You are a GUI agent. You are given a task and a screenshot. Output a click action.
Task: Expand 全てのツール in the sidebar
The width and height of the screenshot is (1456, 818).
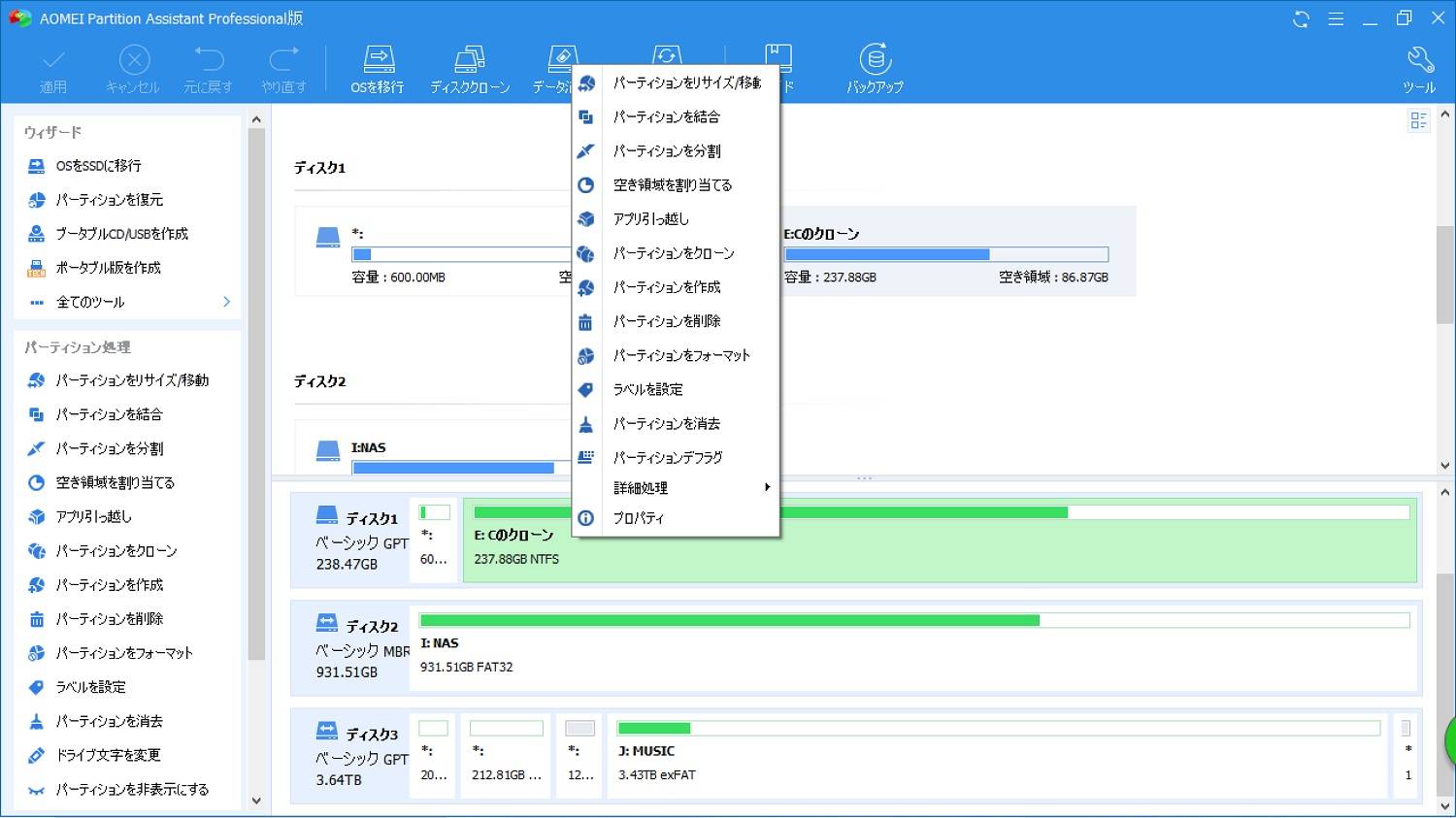pyautogui.click(x=128, y=302)
